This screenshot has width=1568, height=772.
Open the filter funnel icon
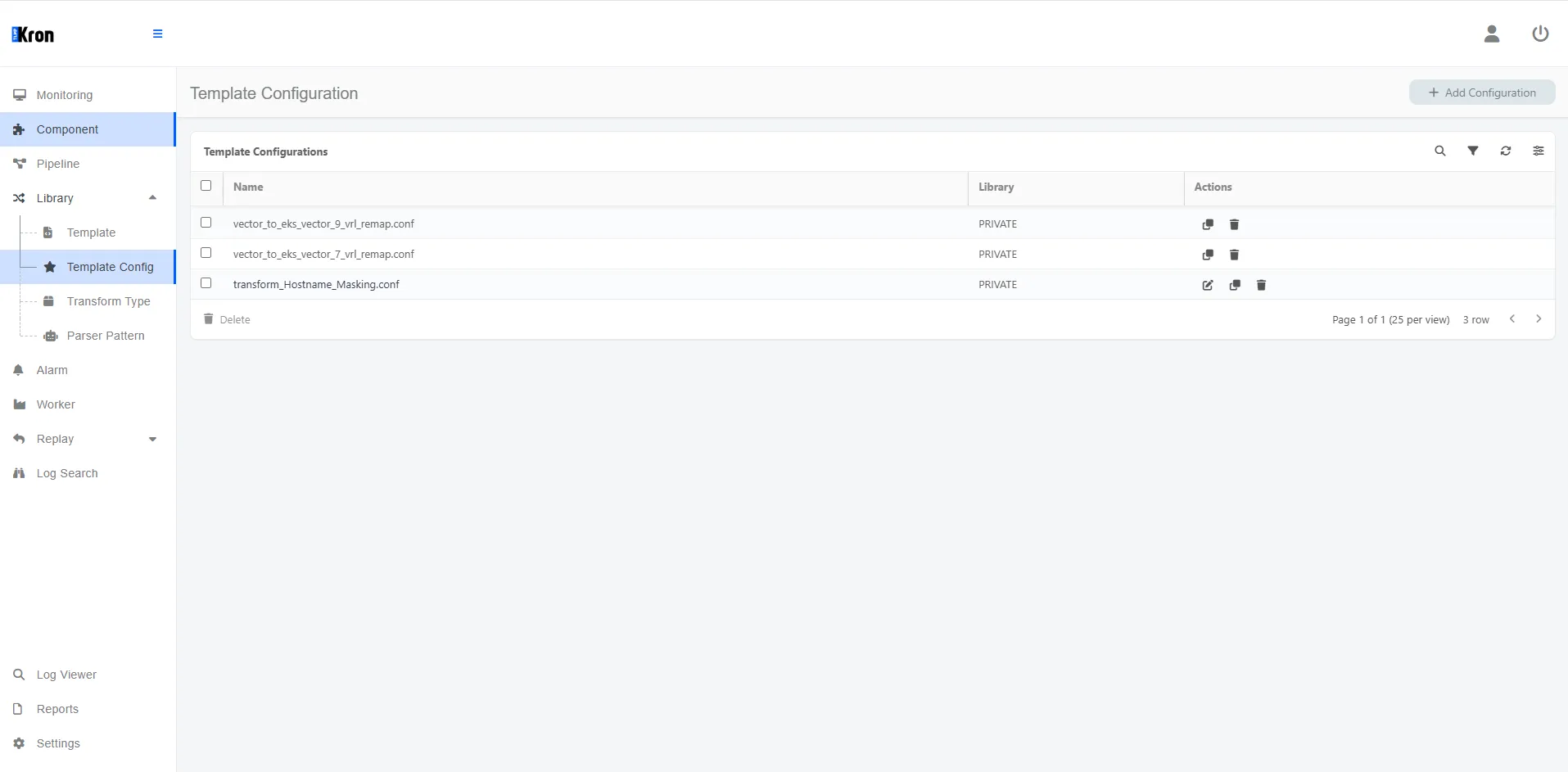[x=1473, y=151]
